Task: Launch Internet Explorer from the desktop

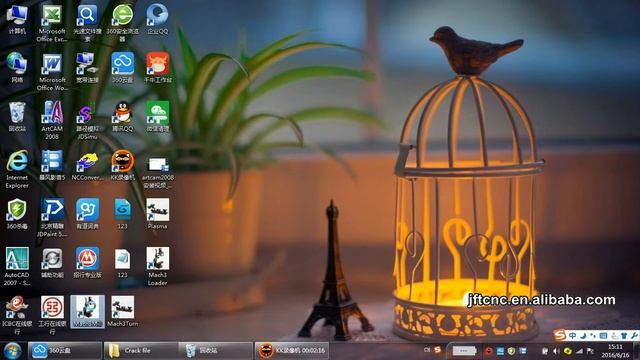Action: point(17,169)
